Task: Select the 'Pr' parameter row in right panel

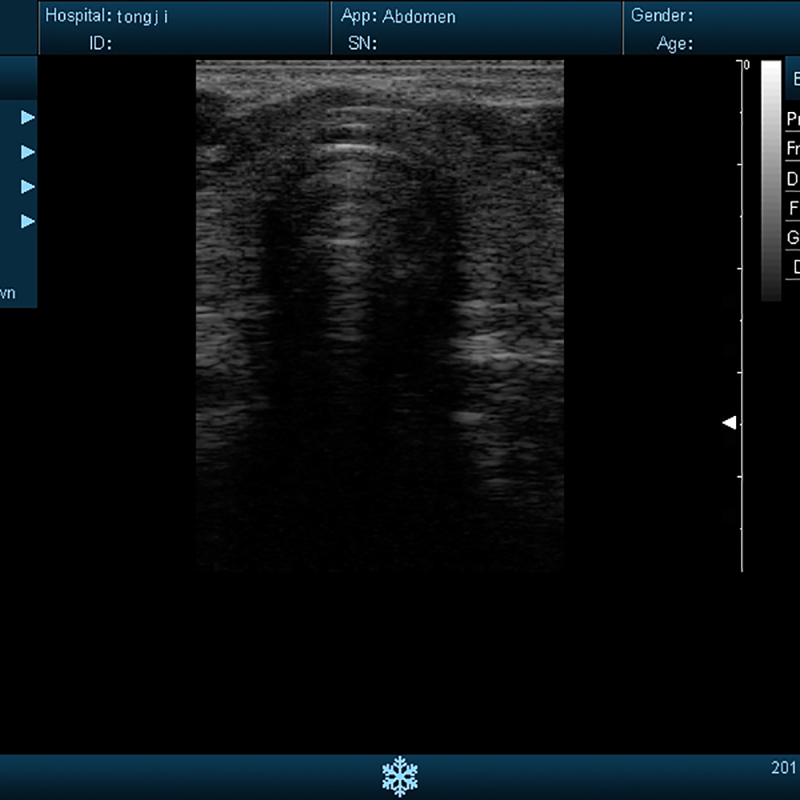Action: 793,118
